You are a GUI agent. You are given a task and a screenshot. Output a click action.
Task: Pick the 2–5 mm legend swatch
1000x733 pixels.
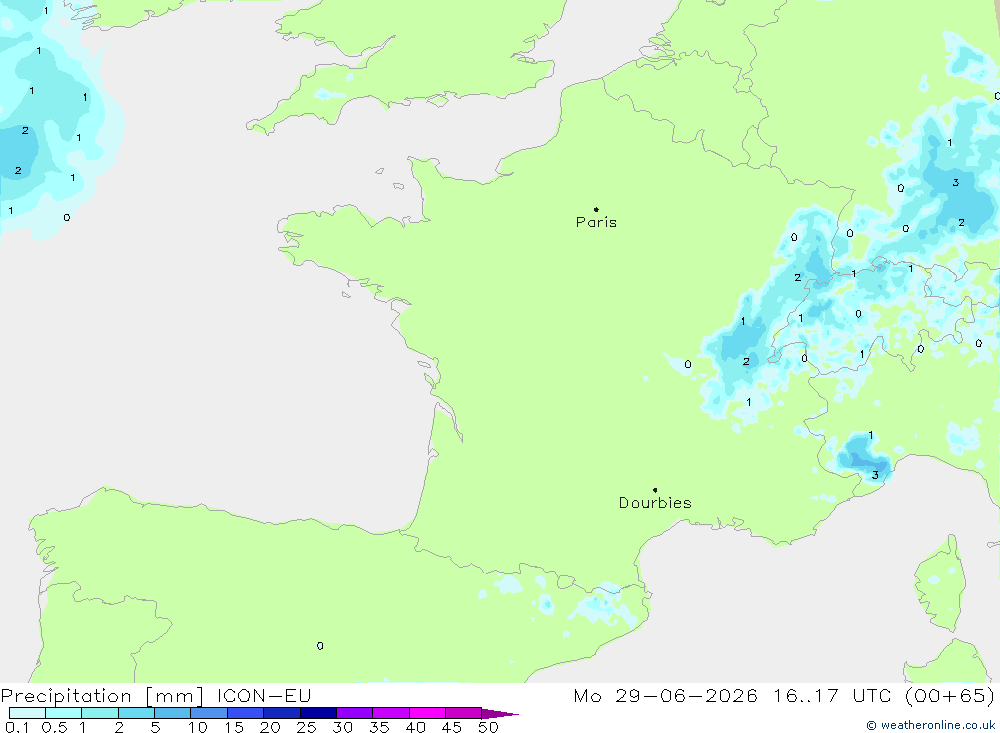[x=136, y=713]
